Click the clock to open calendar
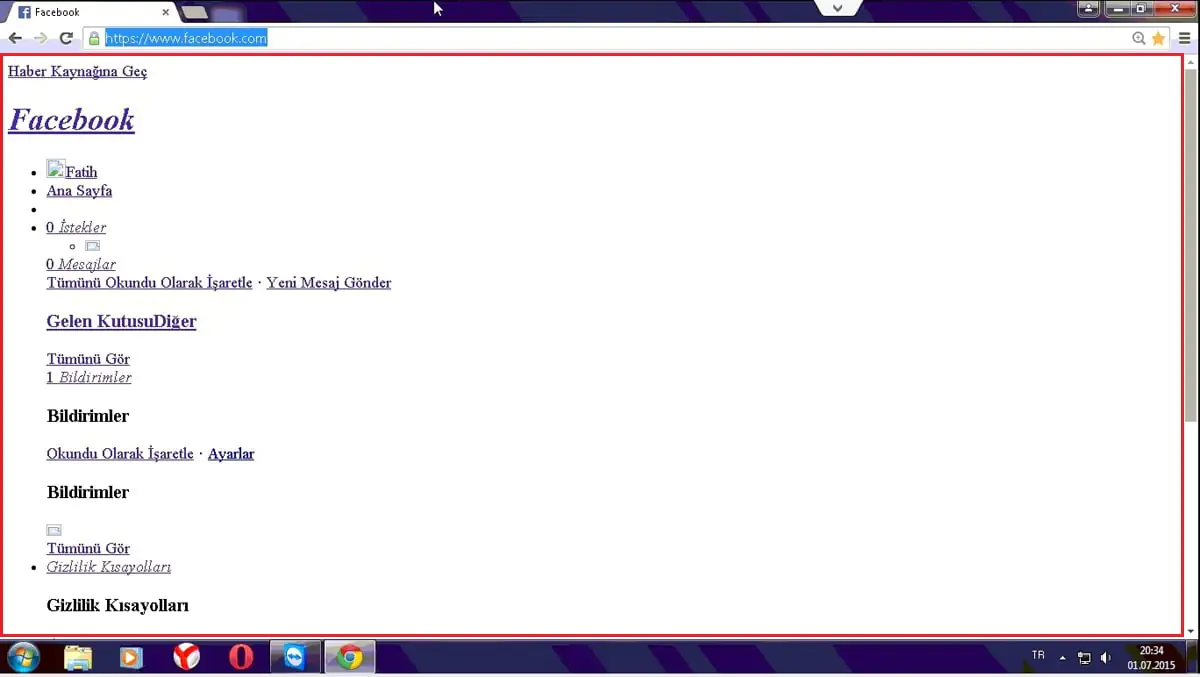Viewport: 1200px width, 677px height. point(1151,657)
